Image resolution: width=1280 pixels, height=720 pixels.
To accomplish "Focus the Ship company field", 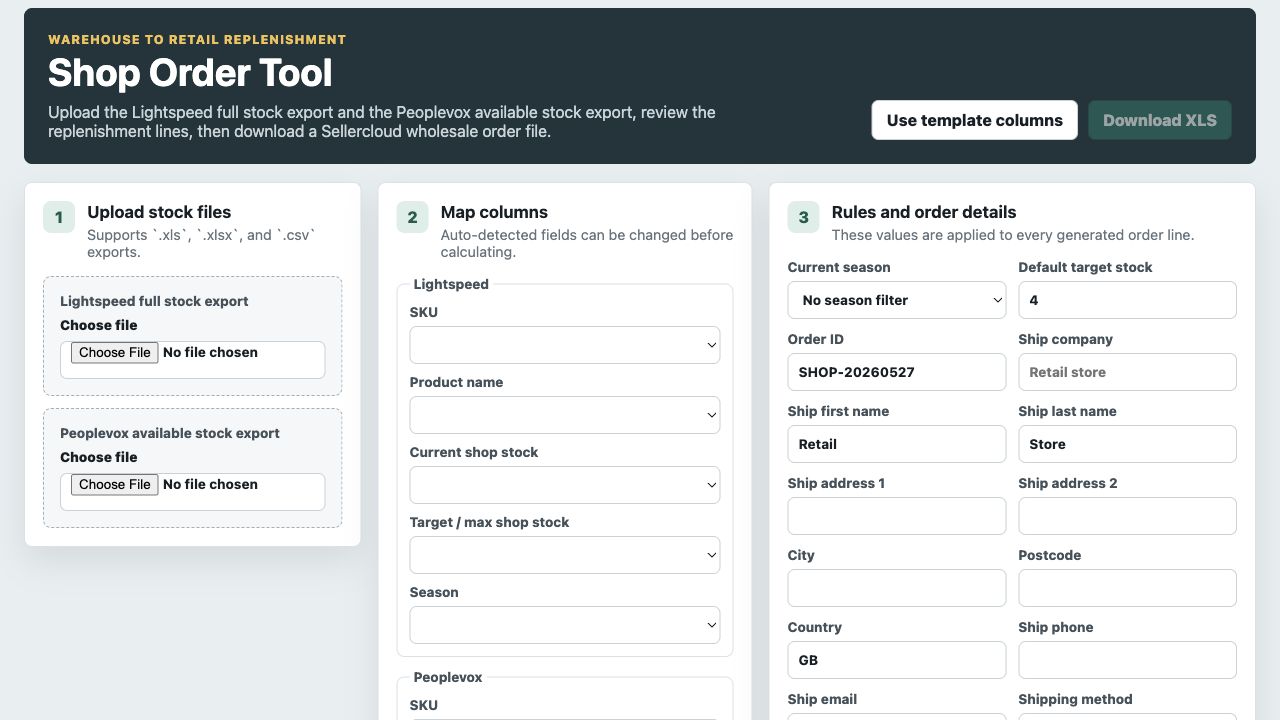I will [1127, 372].
